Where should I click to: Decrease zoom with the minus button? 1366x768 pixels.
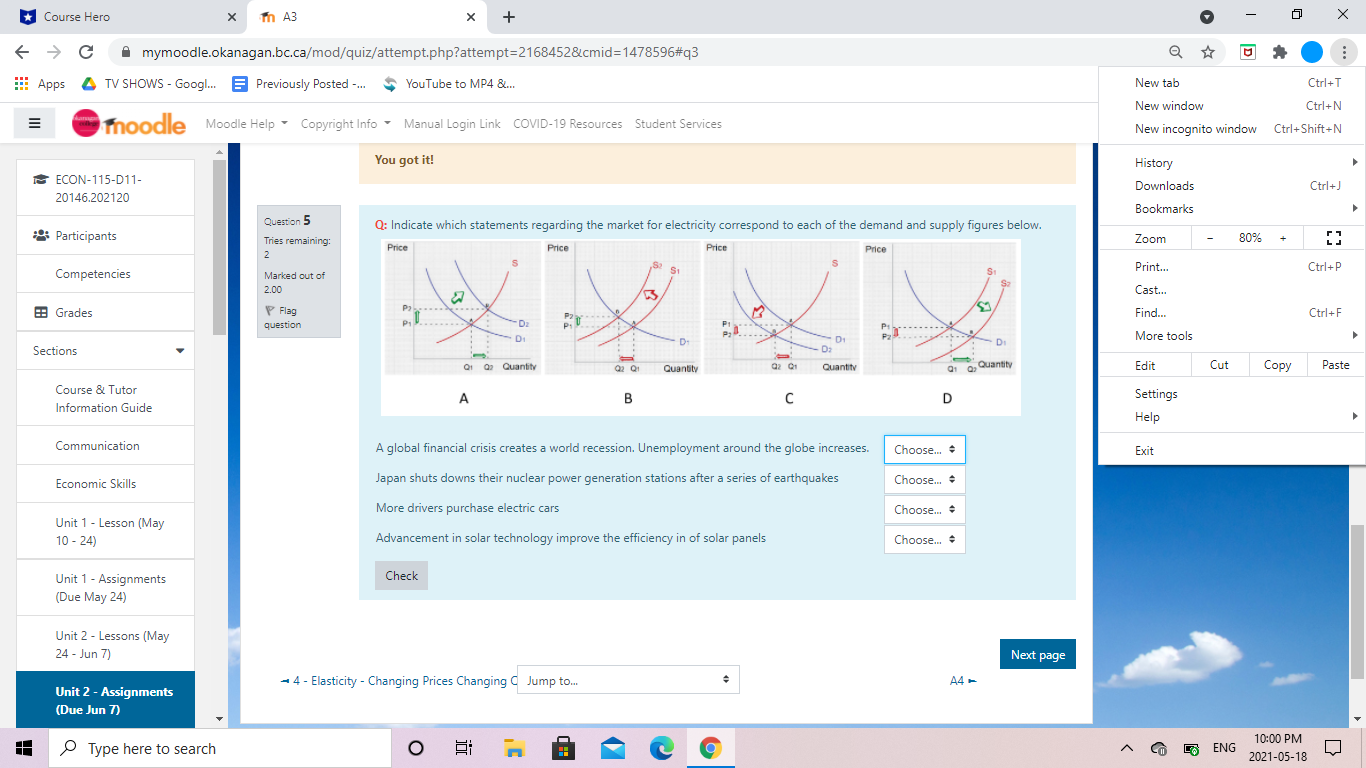(1209, 238)
